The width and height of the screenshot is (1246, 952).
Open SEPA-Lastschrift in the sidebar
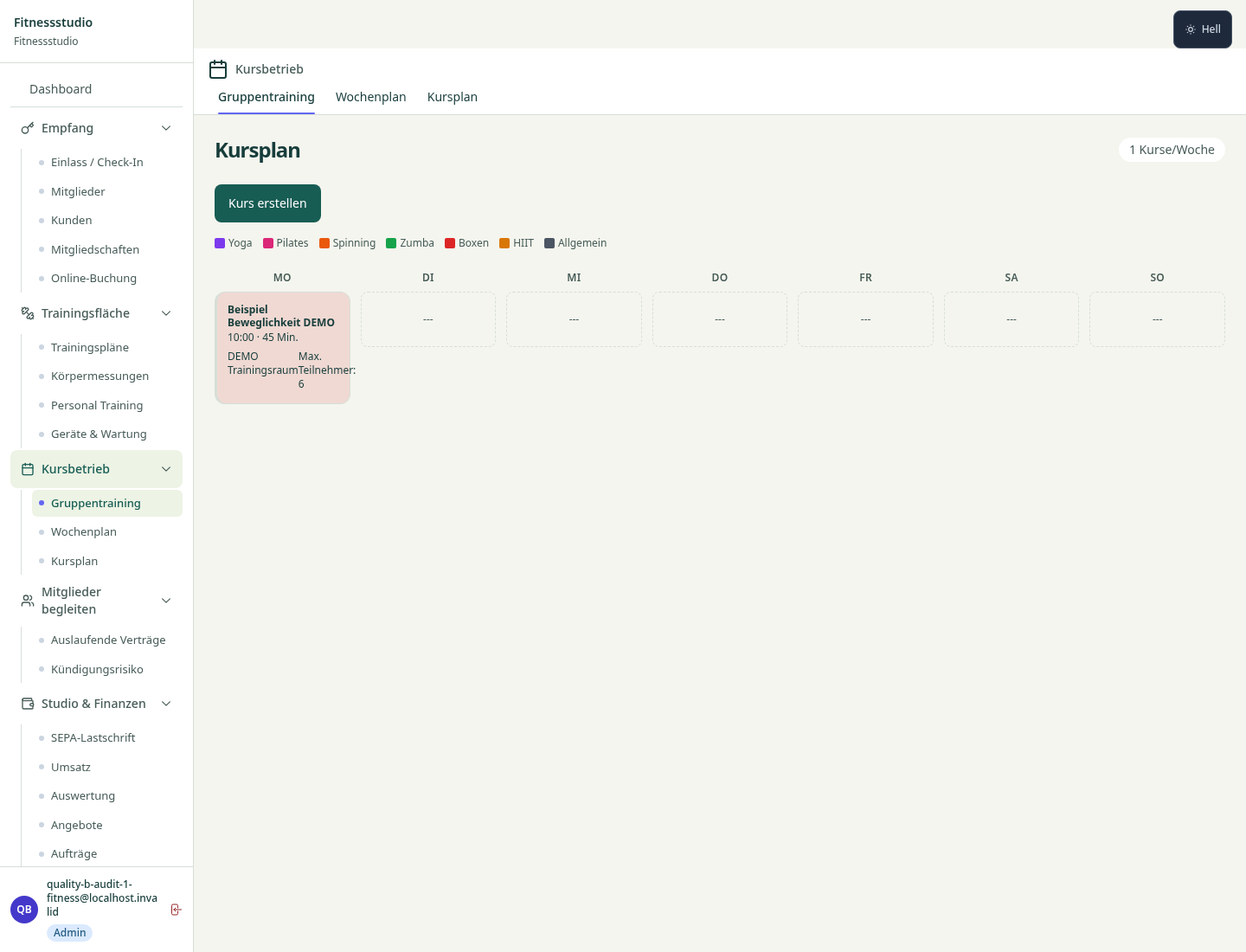107,737
